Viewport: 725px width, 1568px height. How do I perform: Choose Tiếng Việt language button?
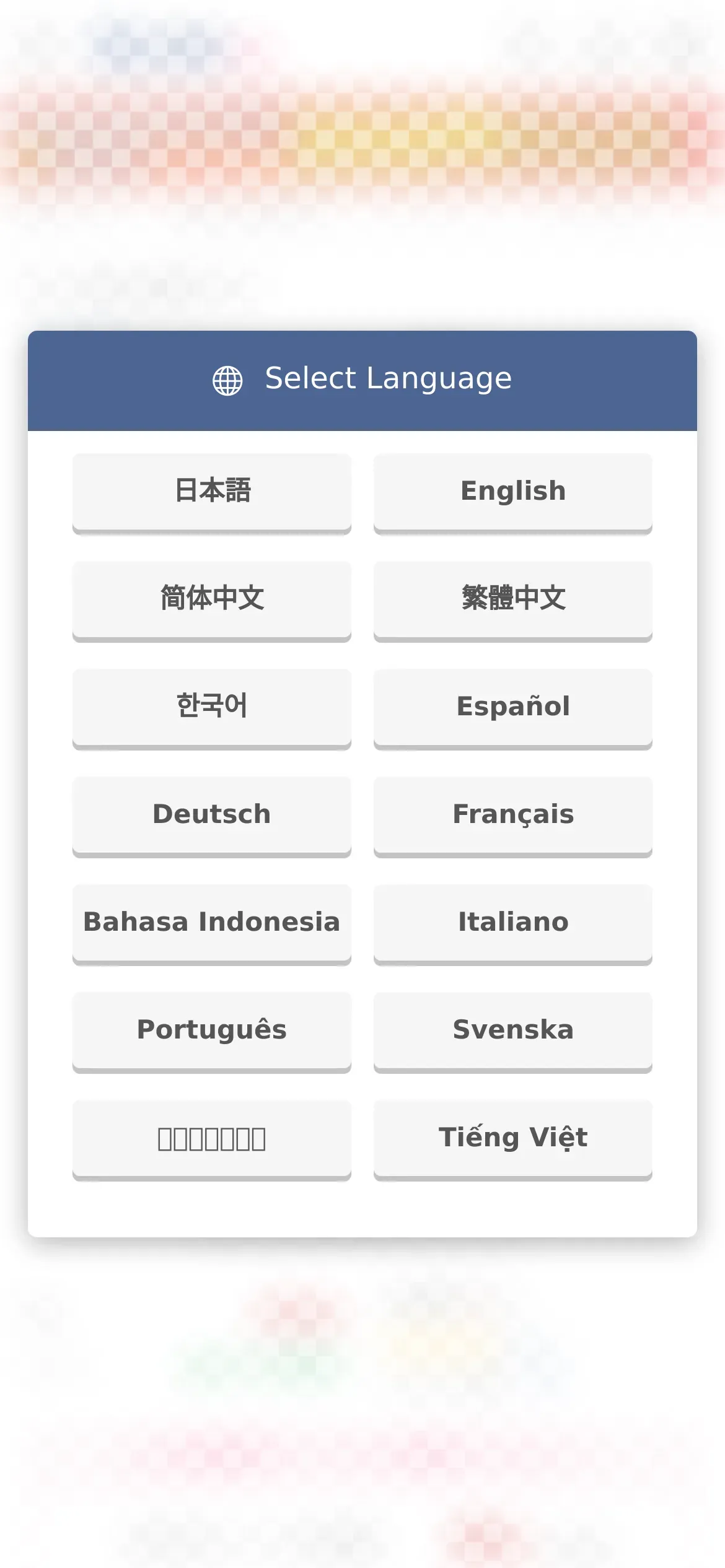(x=513, y=1140)
